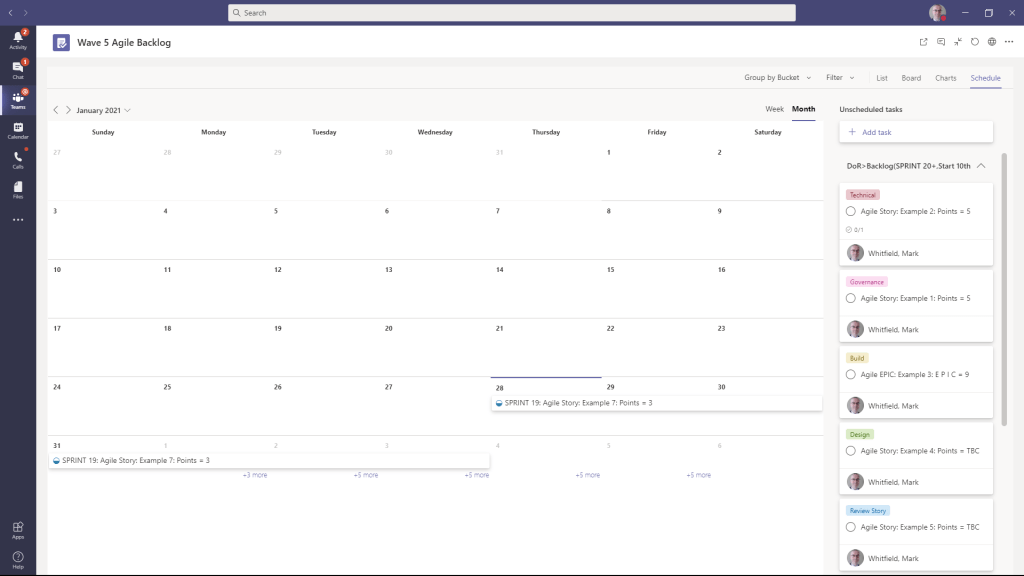Open Calls from the left rail
The width and height of the screenshot is (1024, 576).
coord(16,158)
